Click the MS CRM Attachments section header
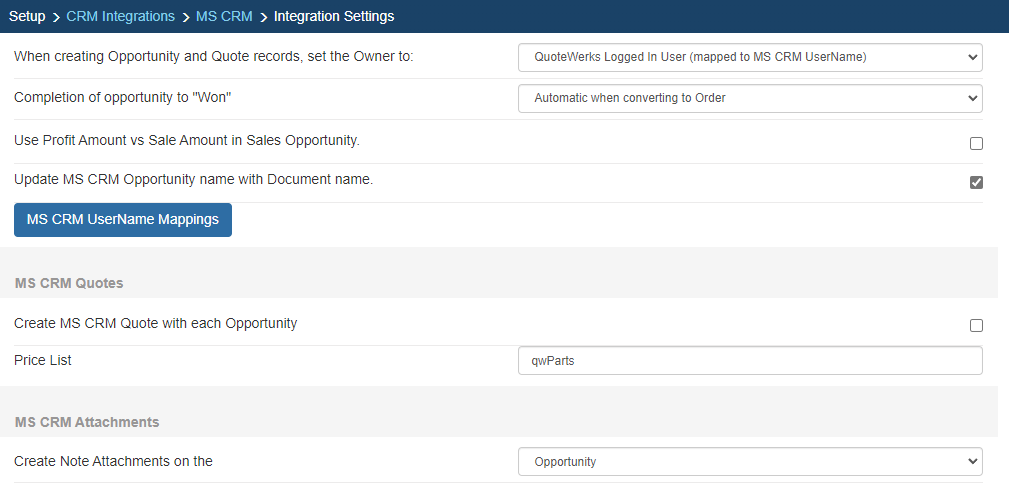1009x487 pixels. coord(87,423)
